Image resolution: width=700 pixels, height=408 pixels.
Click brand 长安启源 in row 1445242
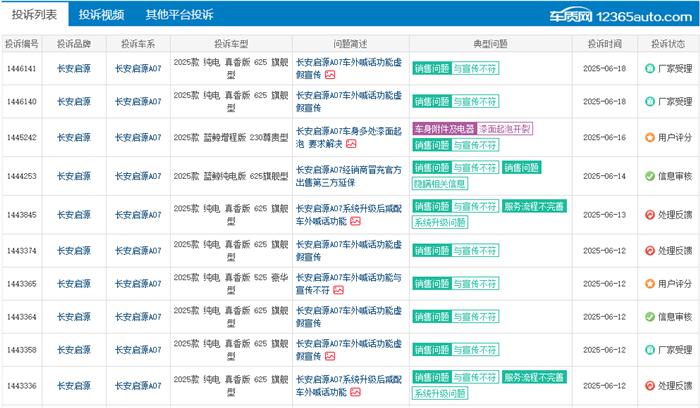click(74, 137)
